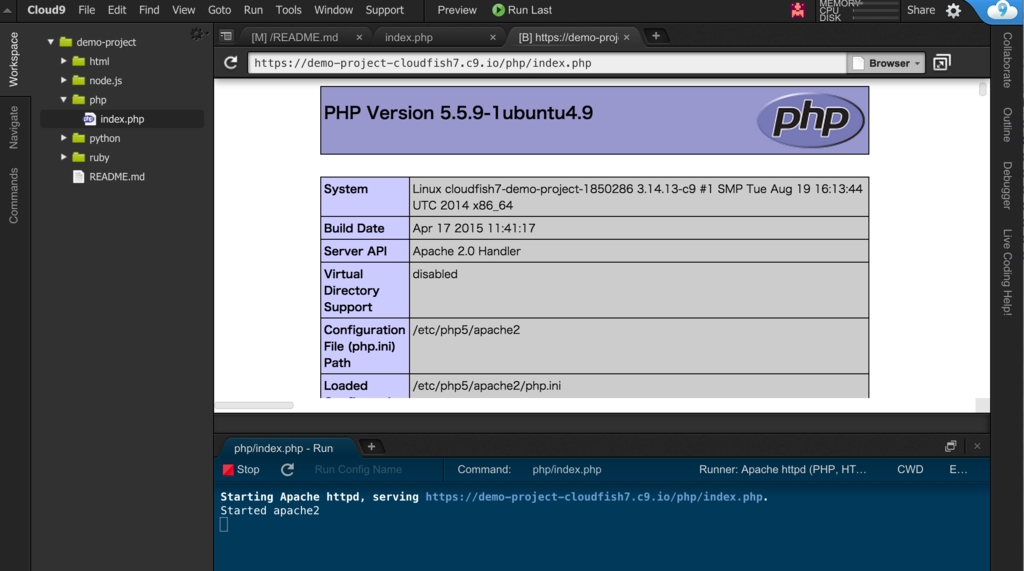Expand the ruby folder
The width and height of the screenshot is (1024, 571).
[x=63, y=157]
